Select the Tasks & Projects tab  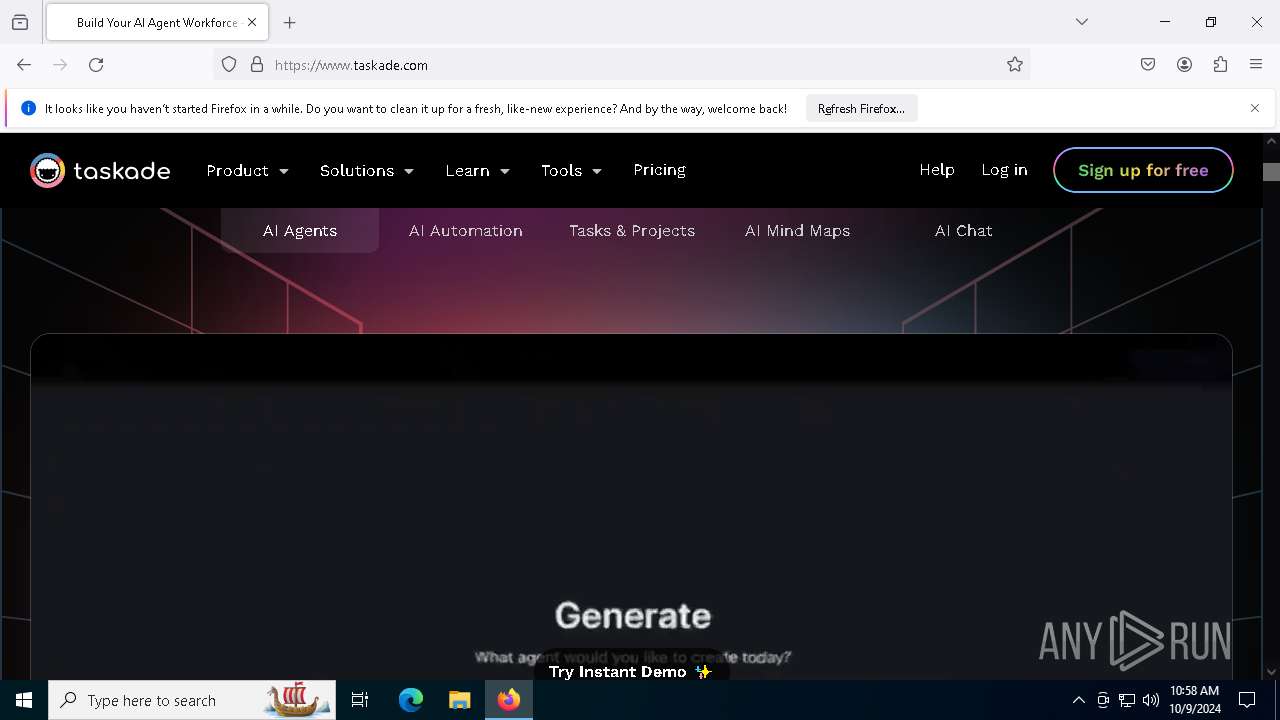click(x=632, y=231)
